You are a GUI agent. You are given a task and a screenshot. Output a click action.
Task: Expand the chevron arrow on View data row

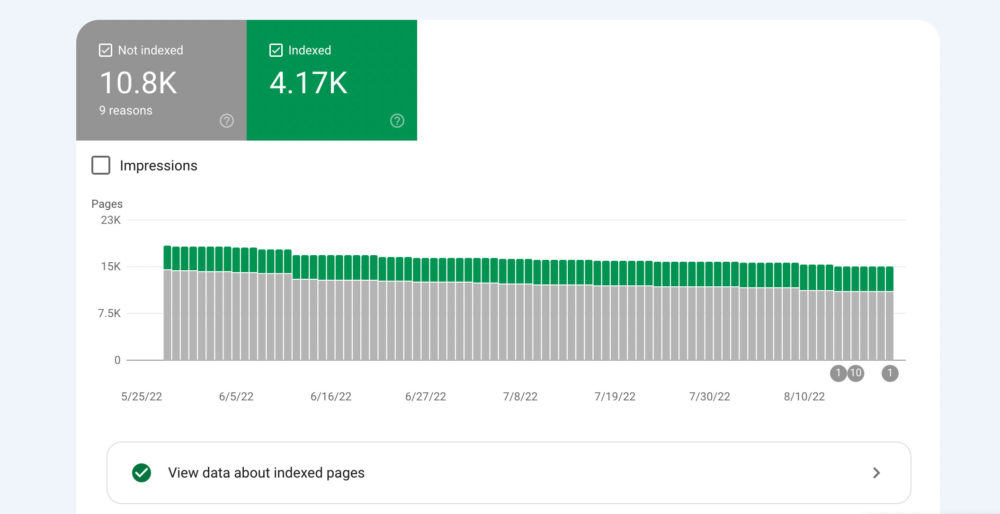876,473
